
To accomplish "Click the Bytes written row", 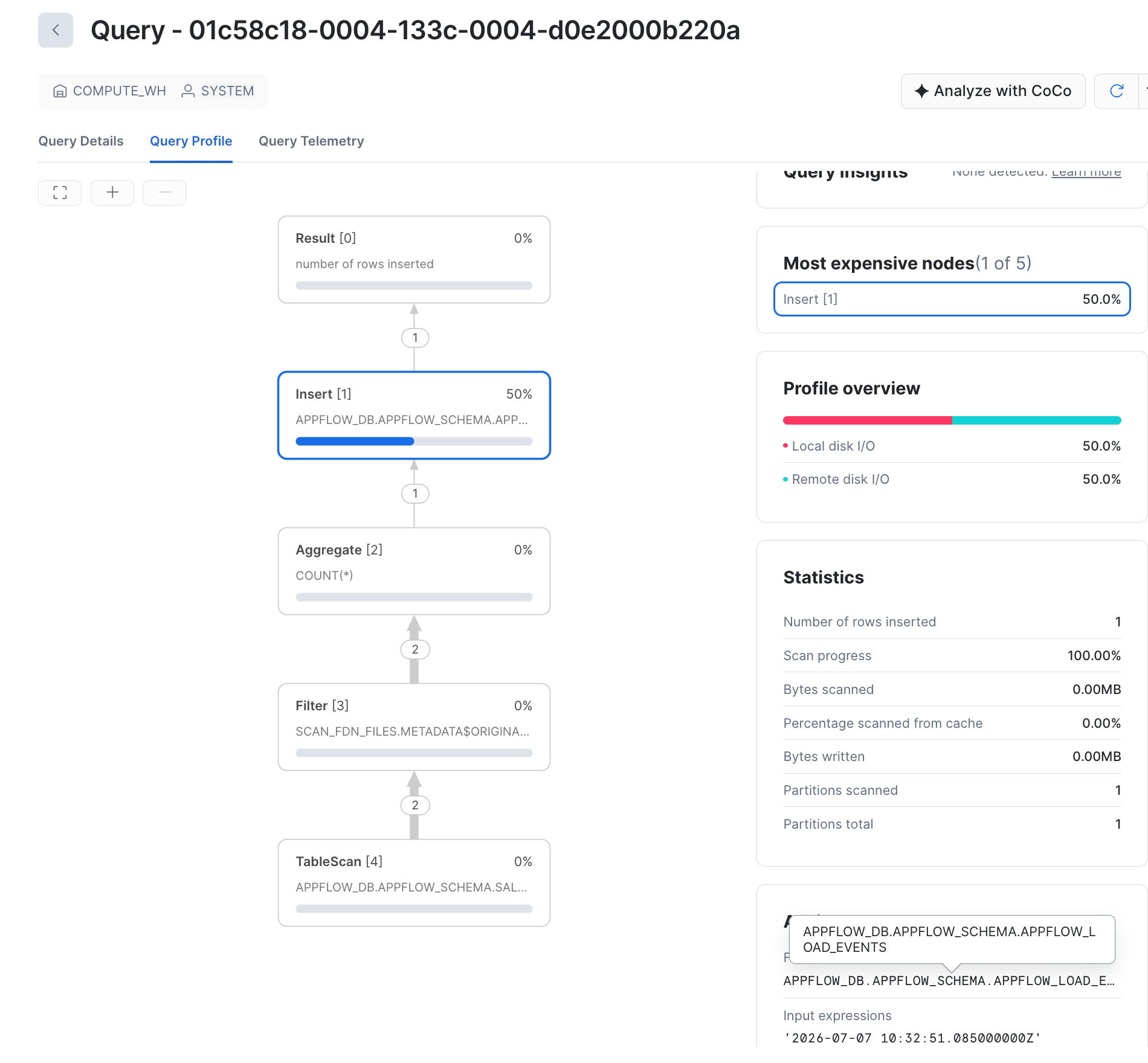I will click(952, 757).
